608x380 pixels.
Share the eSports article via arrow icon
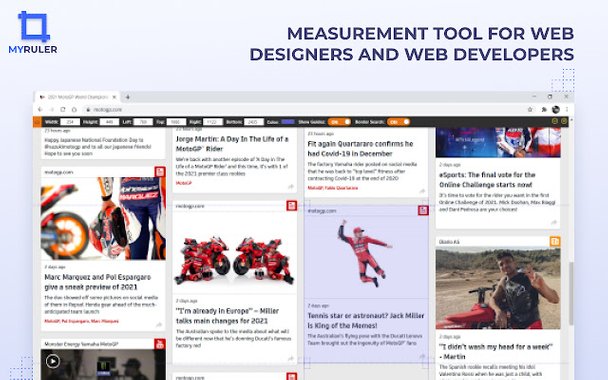[x=554, y=222]
